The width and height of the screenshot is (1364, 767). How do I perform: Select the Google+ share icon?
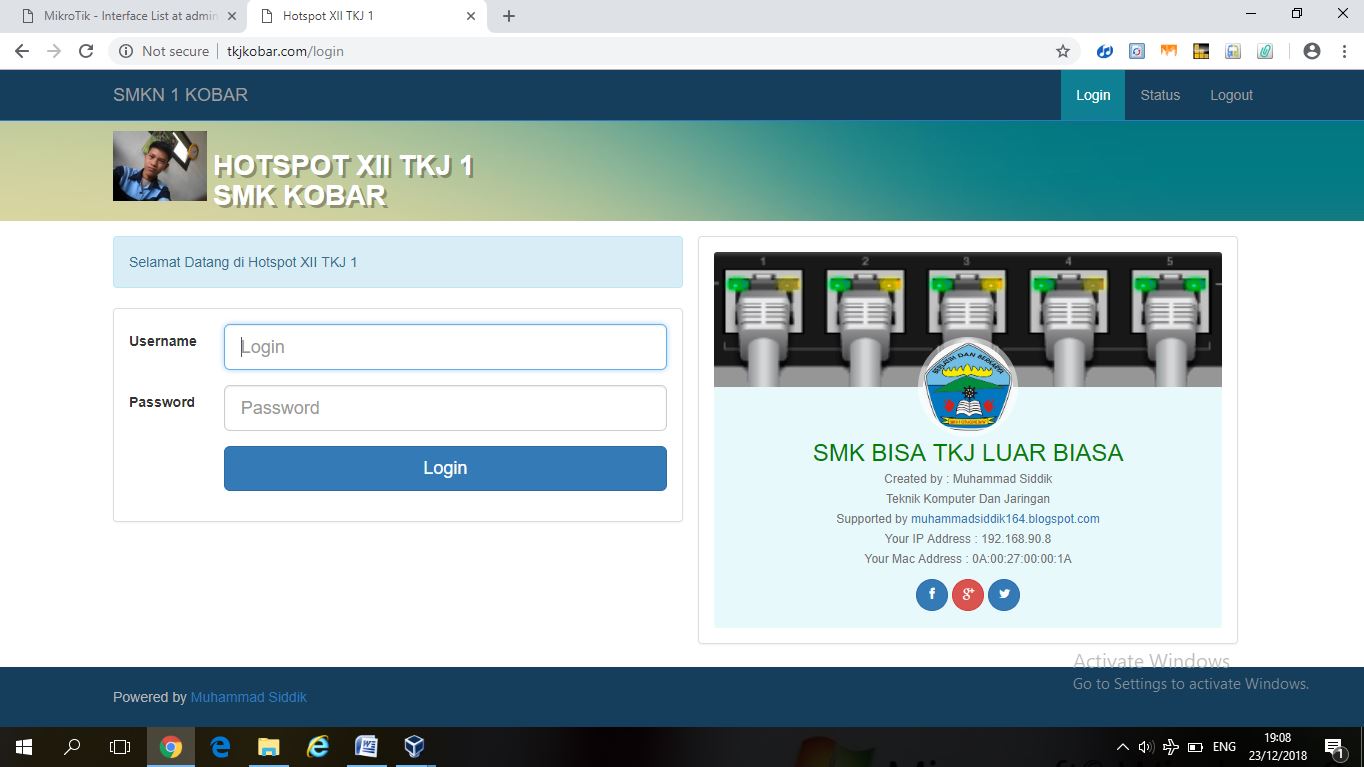pos(967,594)
